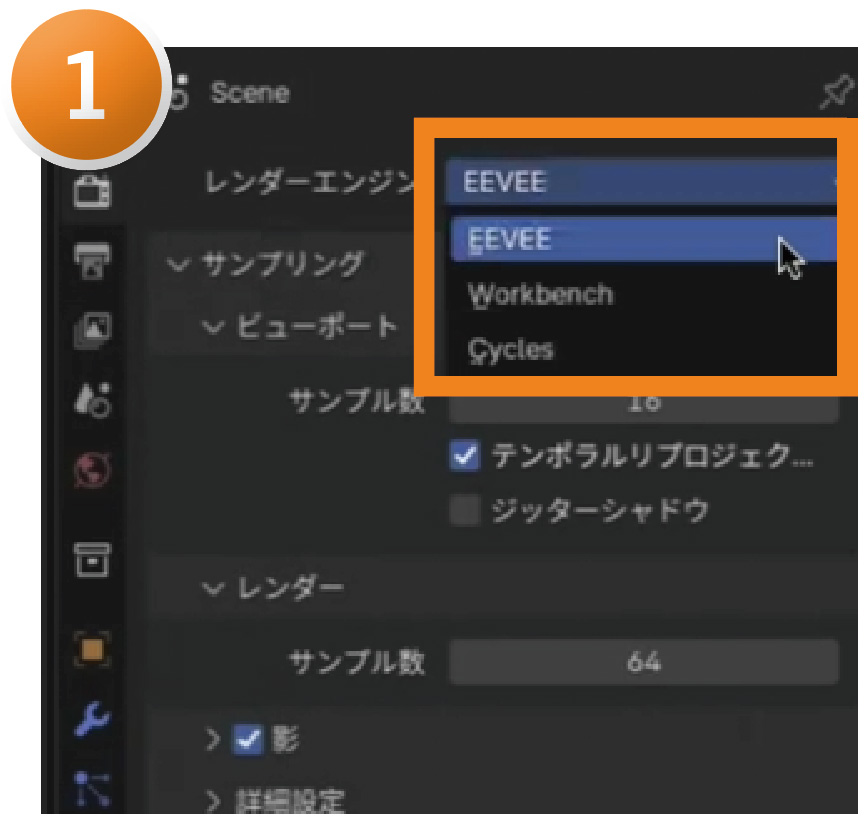The width and height of the screenshot is (864, 822).
Task: Open the View Layer properties icon
Action: (92, 329)
